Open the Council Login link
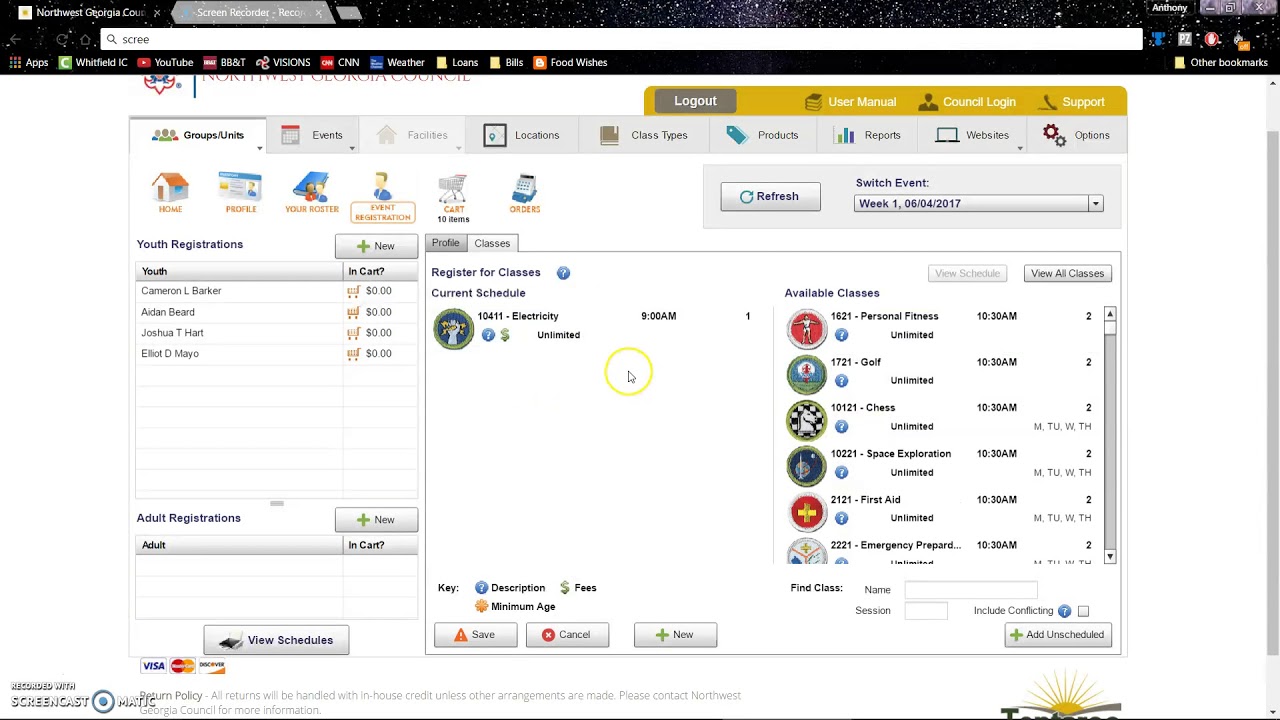The image size is (1280, 720). coord(967,102)
